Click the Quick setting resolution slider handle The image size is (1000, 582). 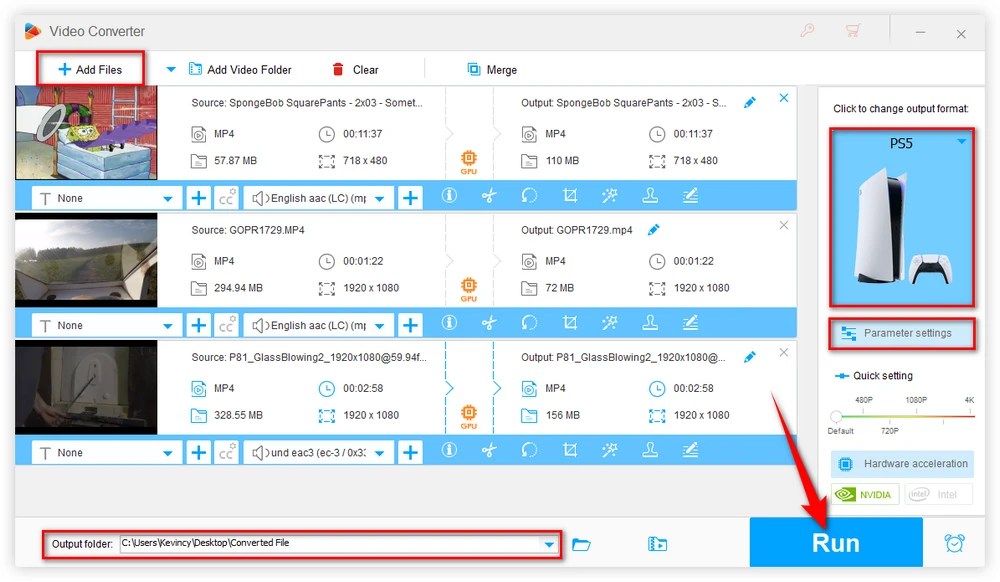click(x=836, y=416)
